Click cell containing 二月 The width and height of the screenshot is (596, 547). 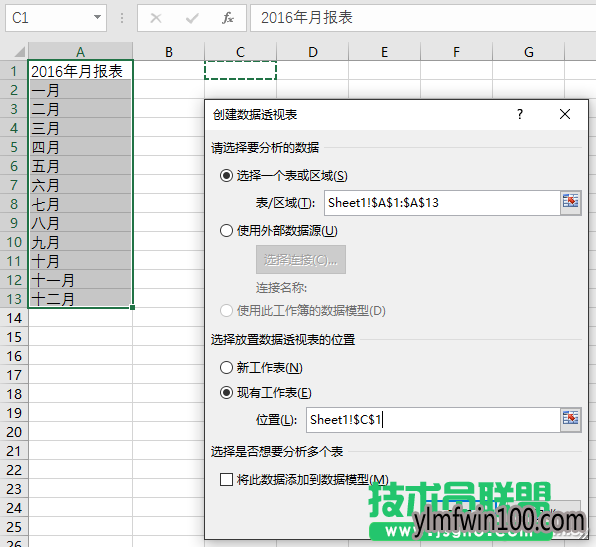click(80, 109)
